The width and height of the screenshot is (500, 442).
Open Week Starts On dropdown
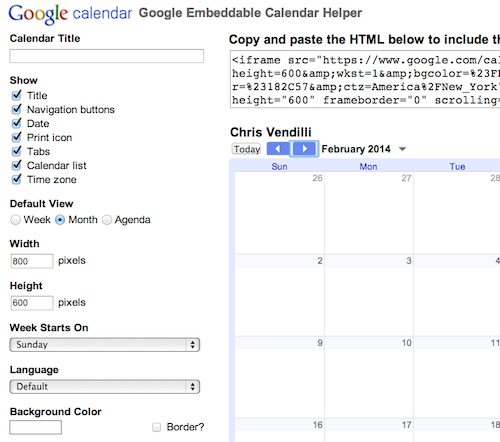coord(105,345)
